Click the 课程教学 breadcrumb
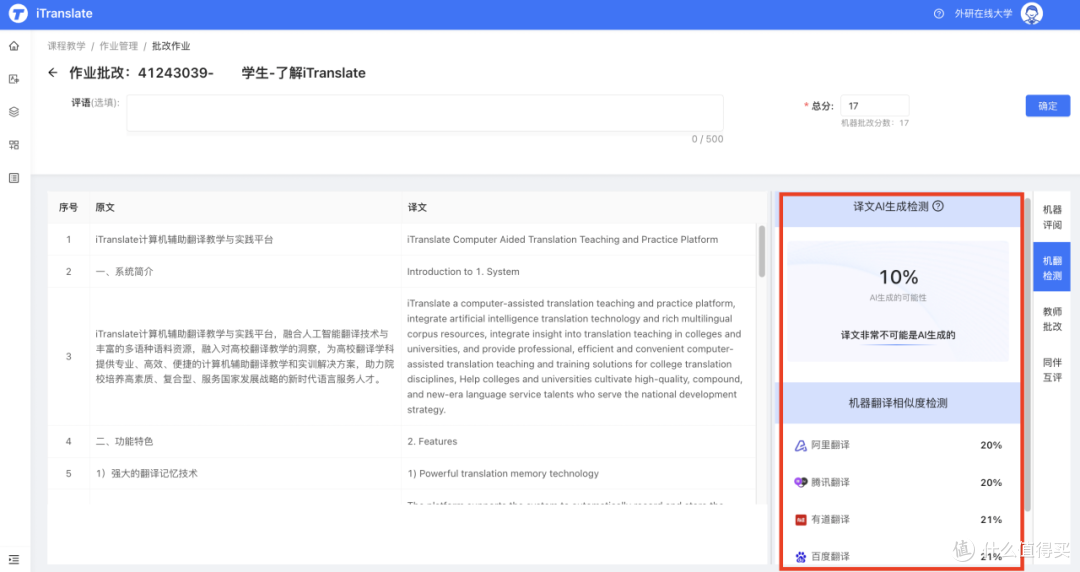Screen dimensions: 1080x572 67,46
